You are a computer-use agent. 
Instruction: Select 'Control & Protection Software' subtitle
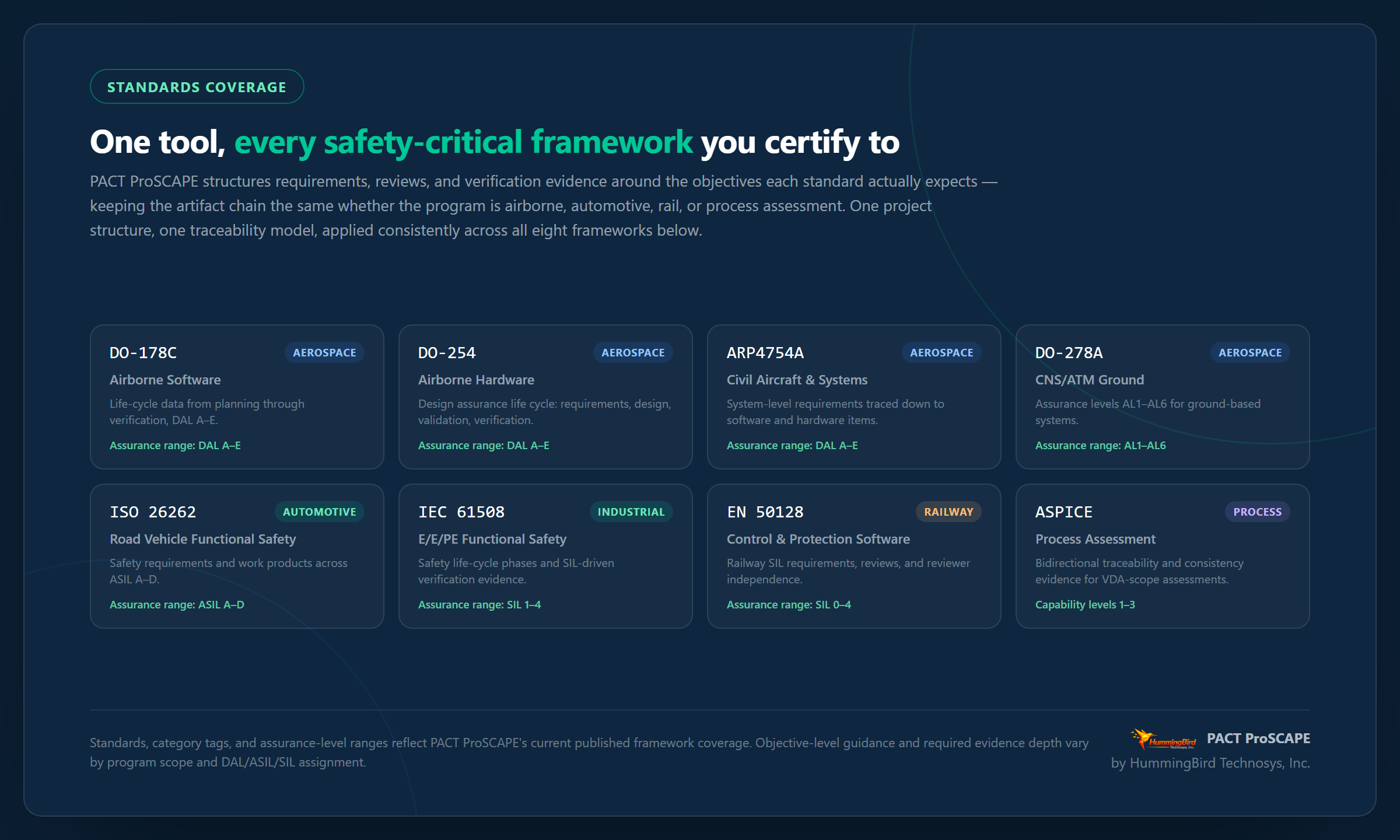[x=818, y=539]
